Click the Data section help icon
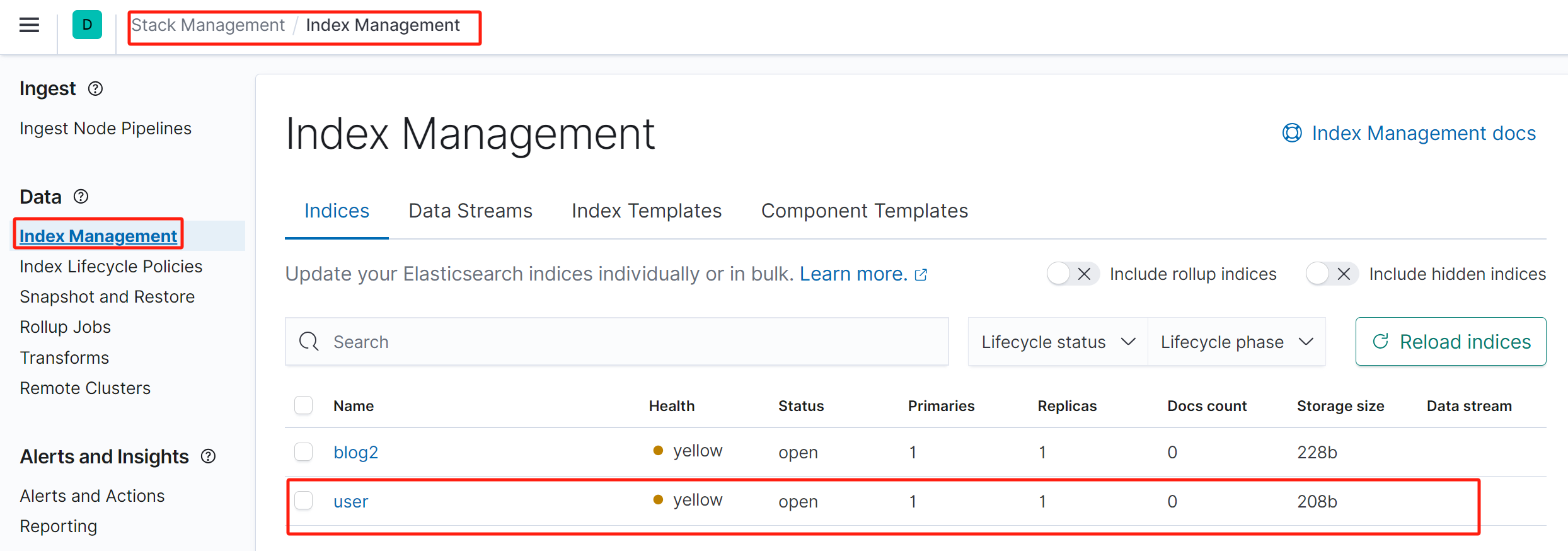The image size is (1568, 551). 81,197
